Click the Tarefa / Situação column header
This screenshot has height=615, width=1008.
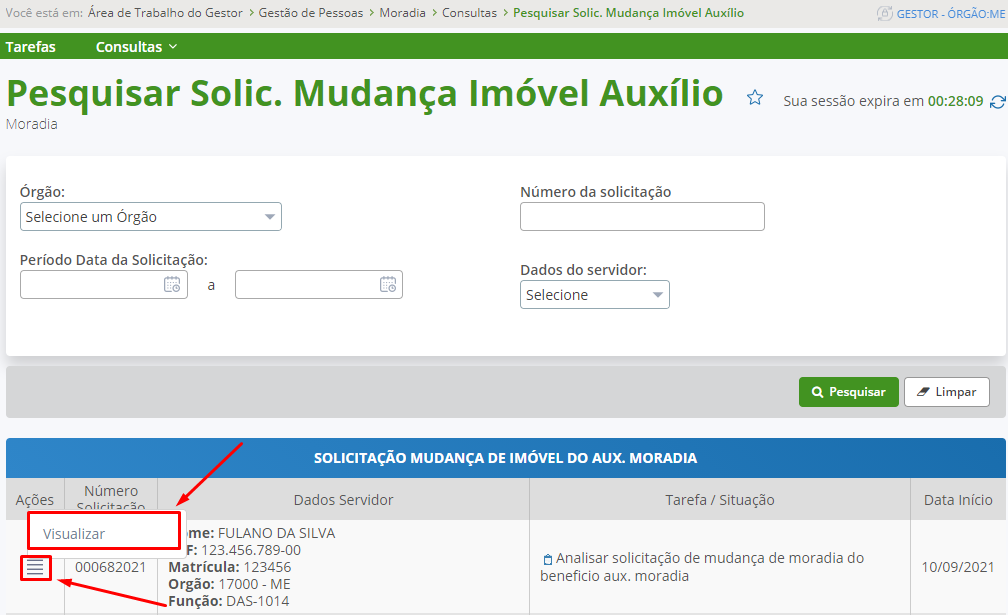tap(720, 499)
